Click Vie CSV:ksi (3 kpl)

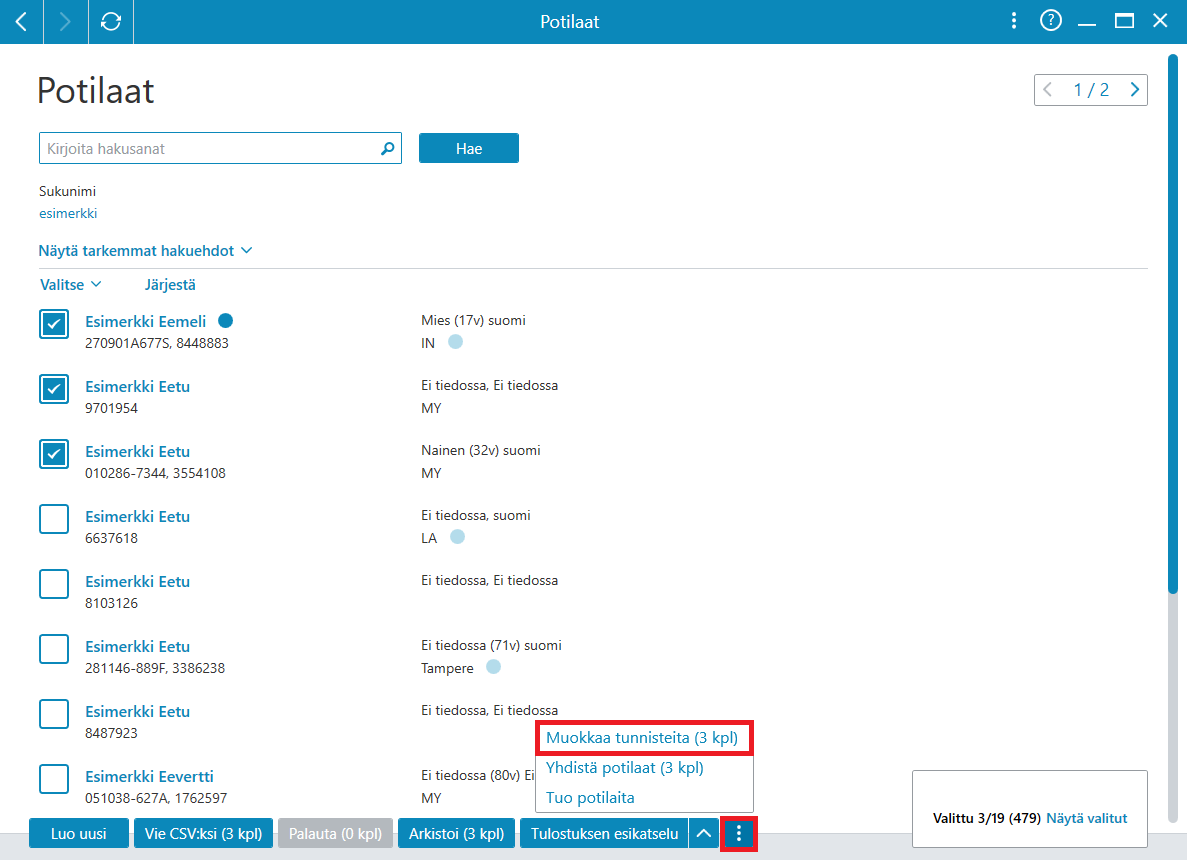(x=203, y=834)
